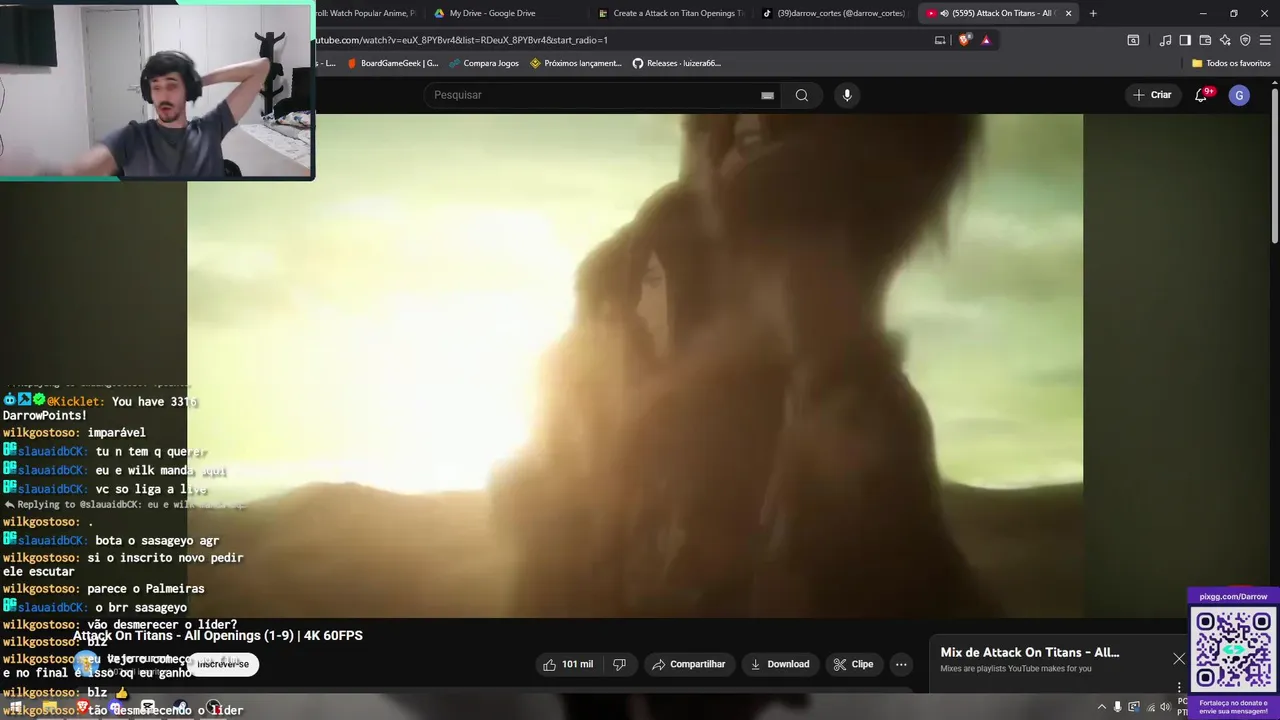
Task: Open Próximos lançamentos bookmark
Action: [x=576, y=63]
